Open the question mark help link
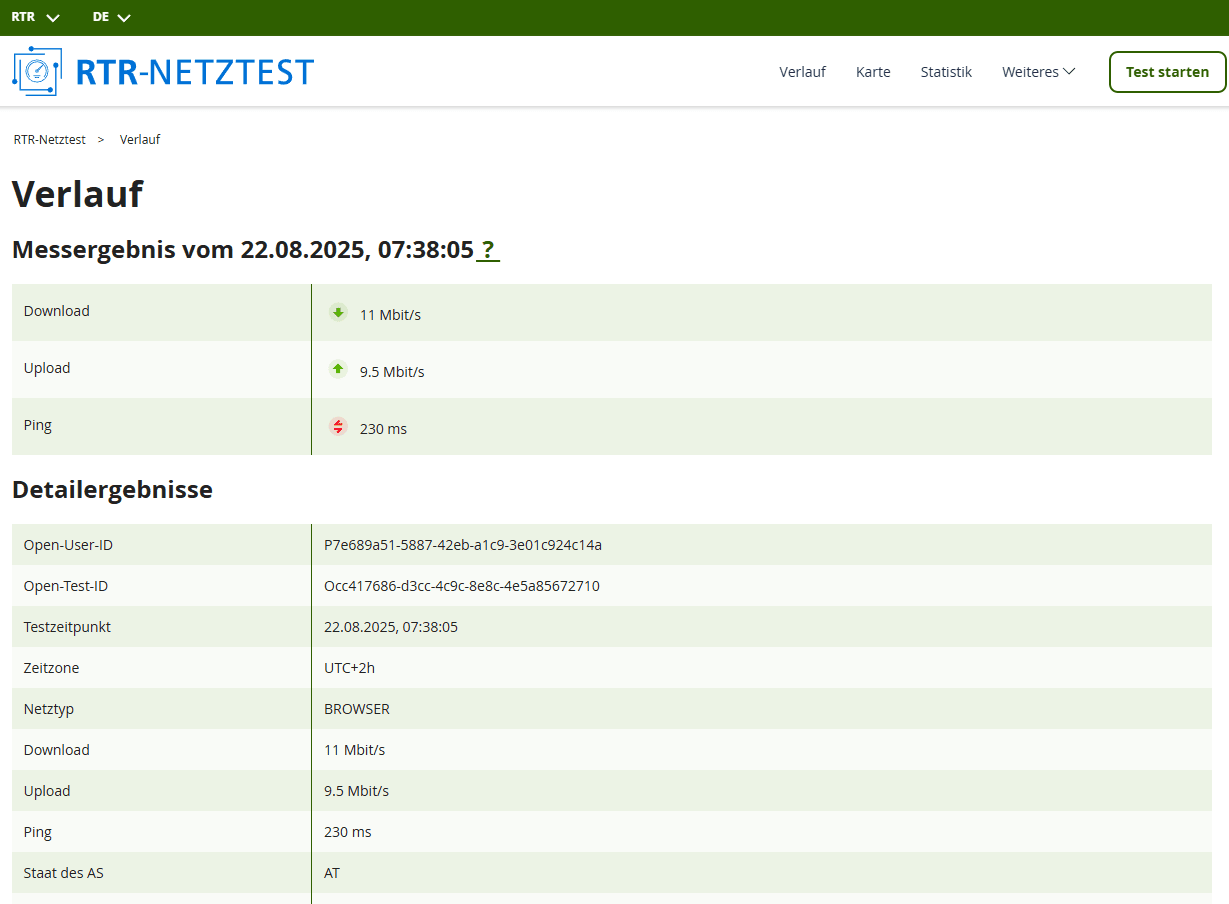Screen dimensions: 1229x904 point(488,250)
